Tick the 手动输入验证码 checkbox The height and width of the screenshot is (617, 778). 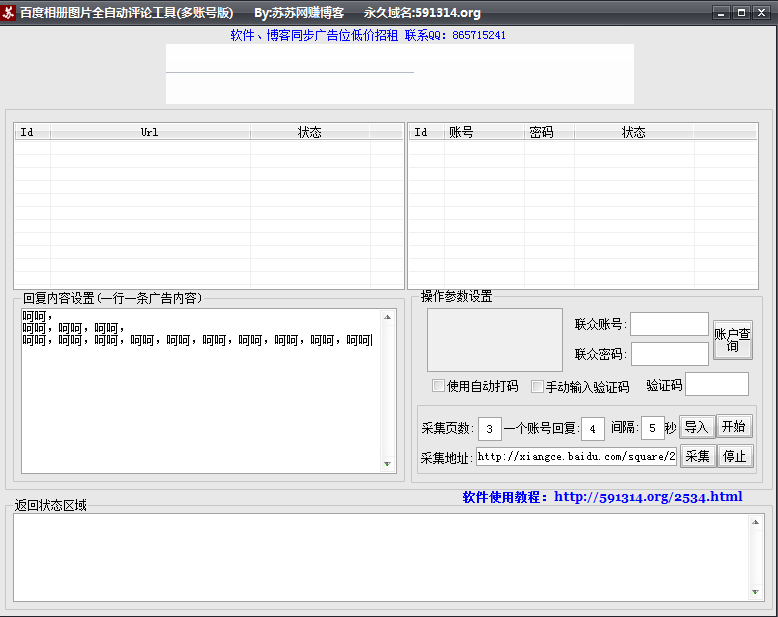tap(537, 386)
